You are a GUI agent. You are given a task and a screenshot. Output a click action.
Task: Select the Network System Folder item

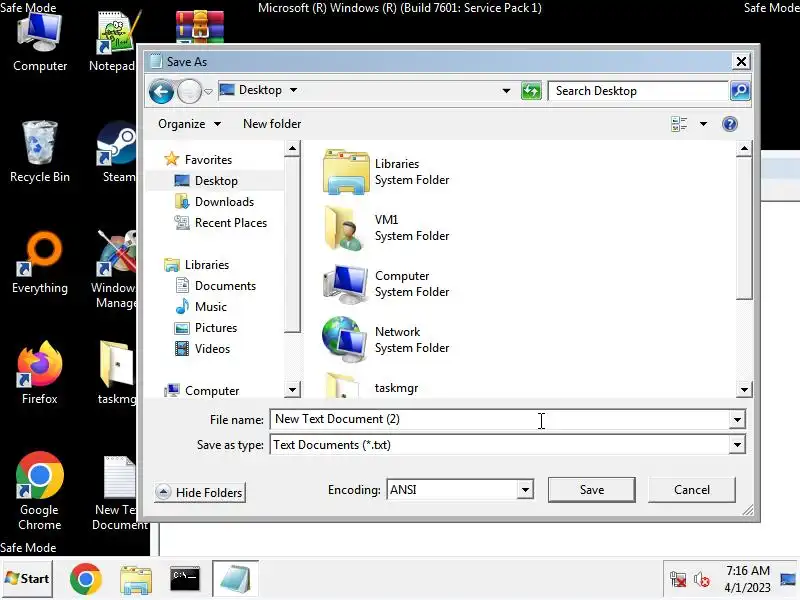(386, 340)
